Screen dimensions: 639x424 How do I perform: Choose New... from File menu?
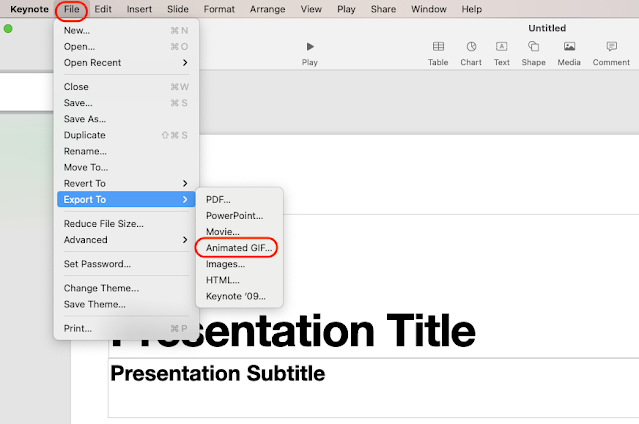[126, 31]
